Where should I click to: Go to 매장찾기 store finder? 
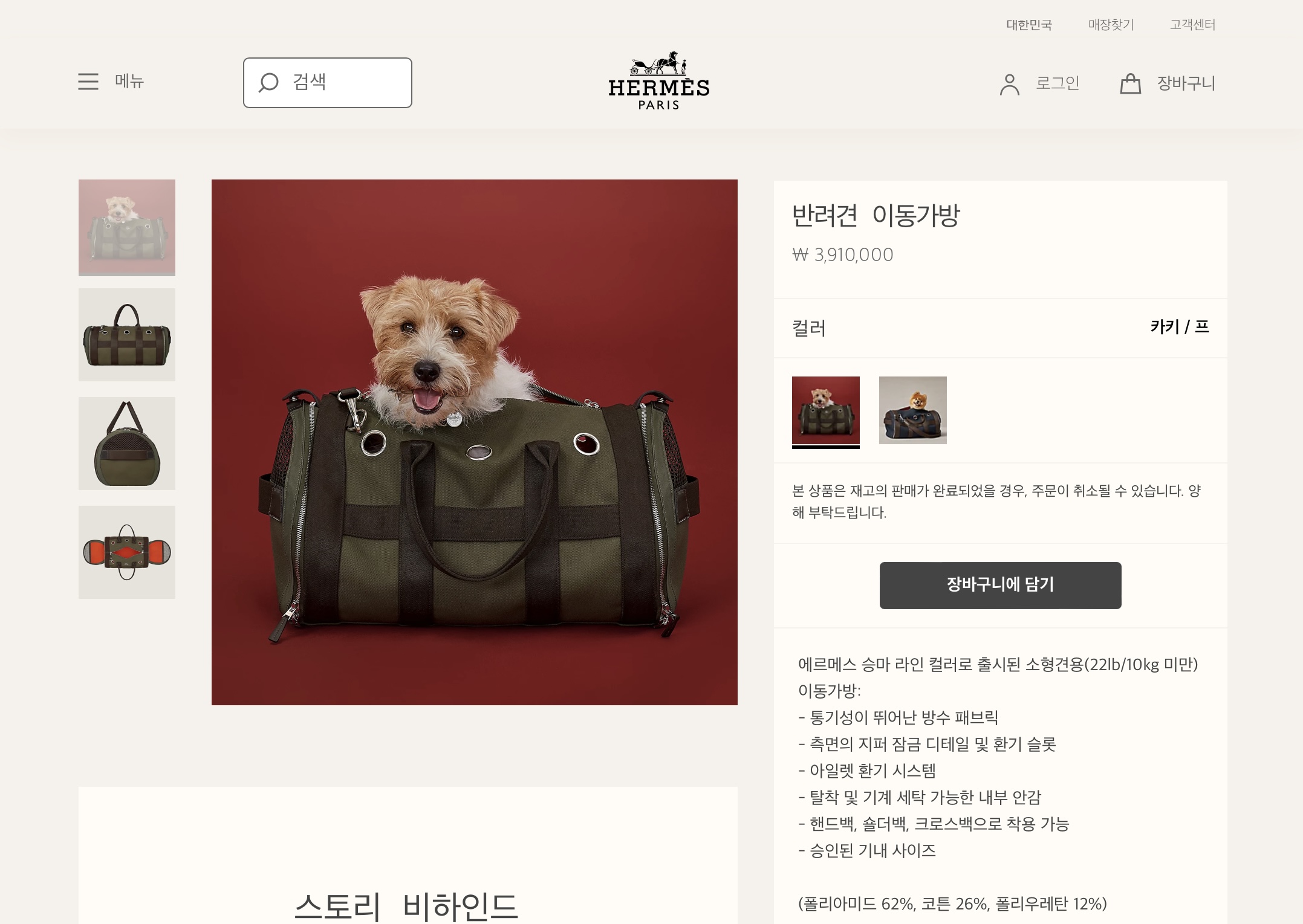click(1111, 25)
